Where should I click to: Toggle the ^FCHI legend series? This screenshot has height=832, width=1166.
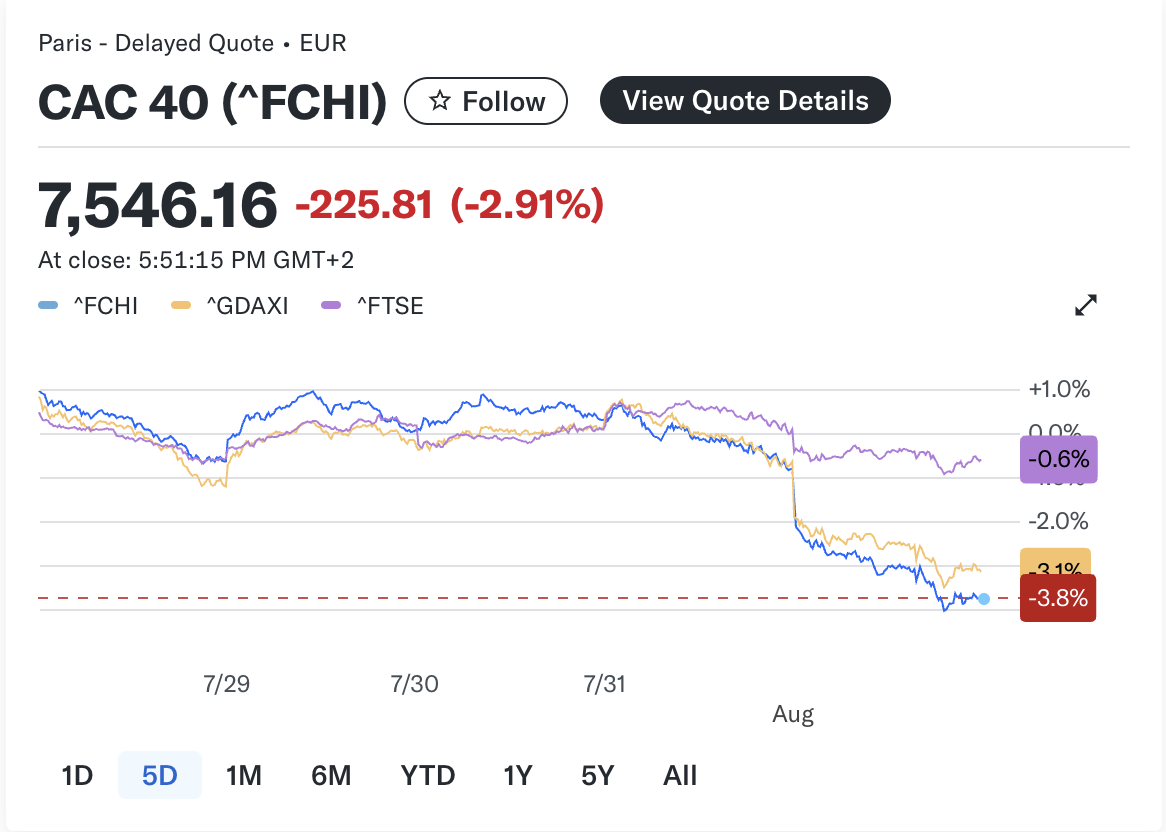point(88,306)
